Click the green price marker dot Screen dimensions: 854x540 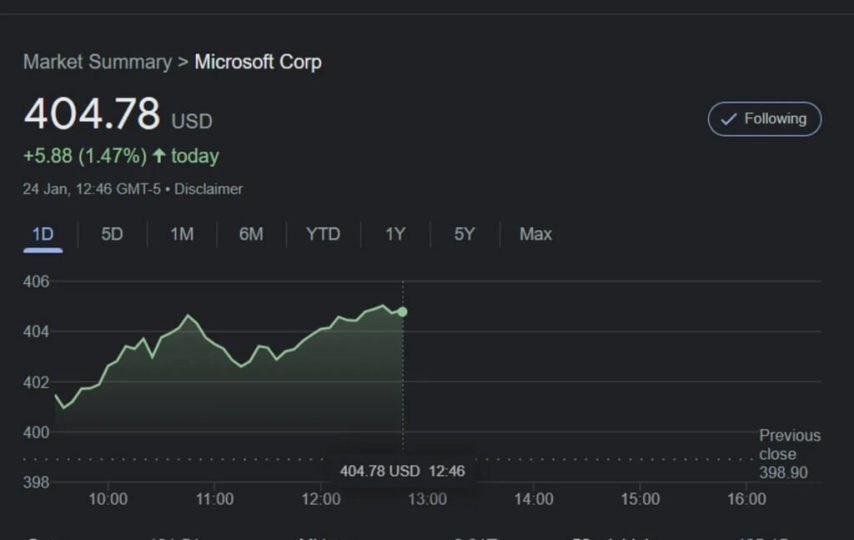[x=402, y=312]
